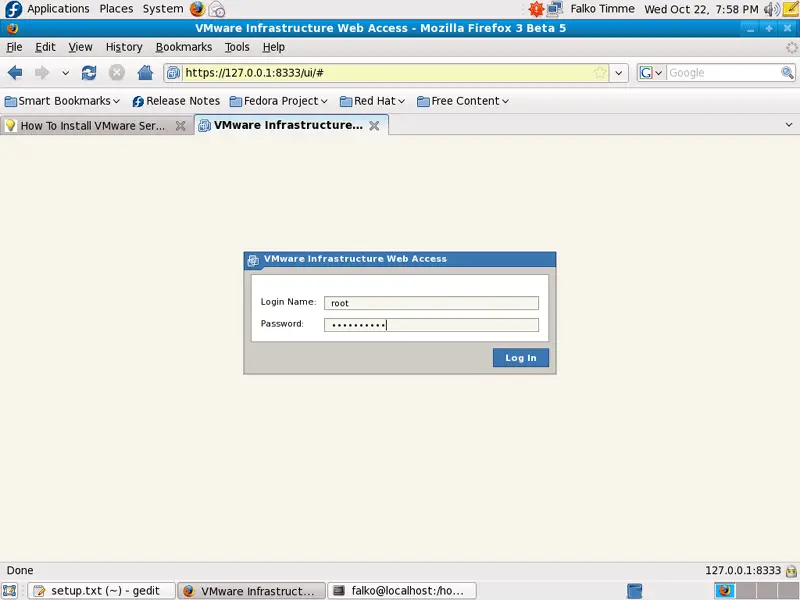Click the Stop loading button
Viewport: 800px width, 600px height.
(117, 73)
